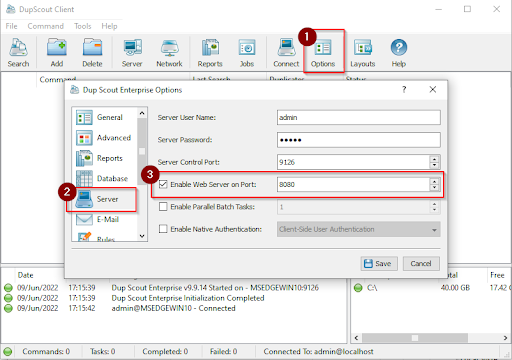Open the Client-Side User Authentication dropdown
The image size is (512, 360).
click(359, 229)
